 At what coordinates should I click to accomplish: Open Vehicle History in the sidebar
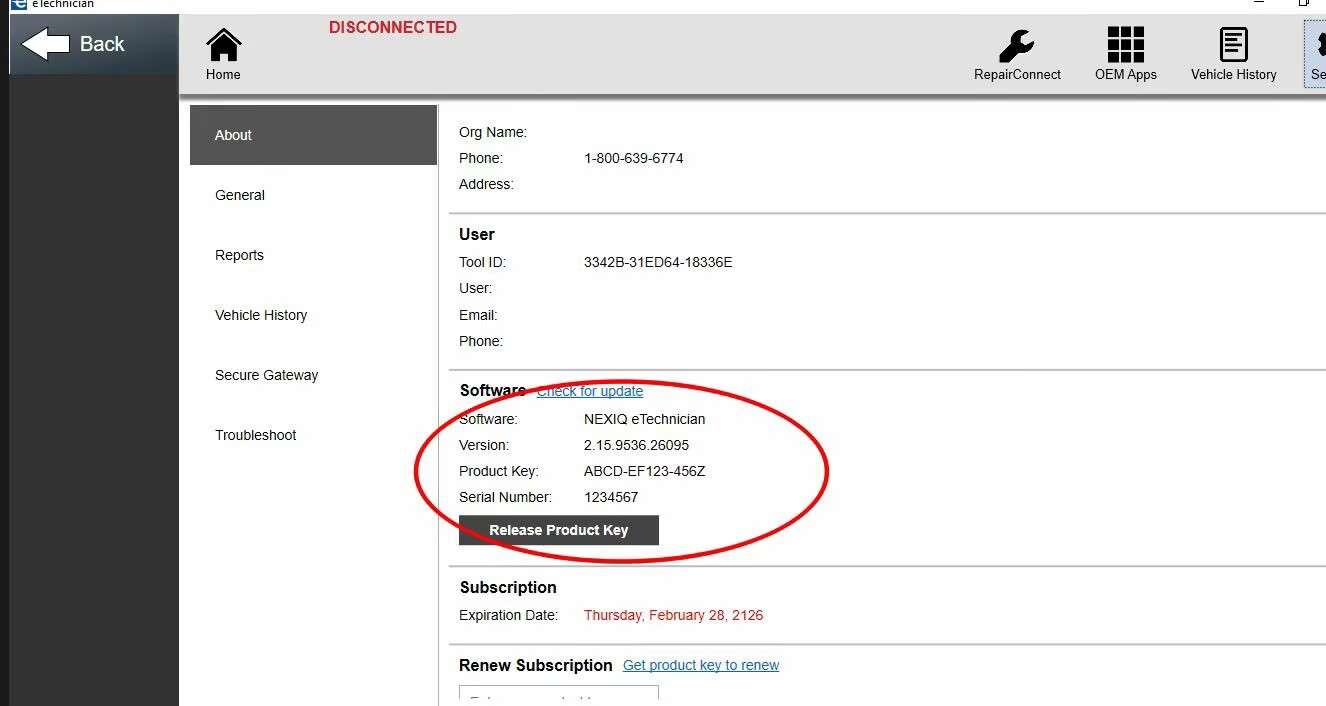click(x=313, y=315)
